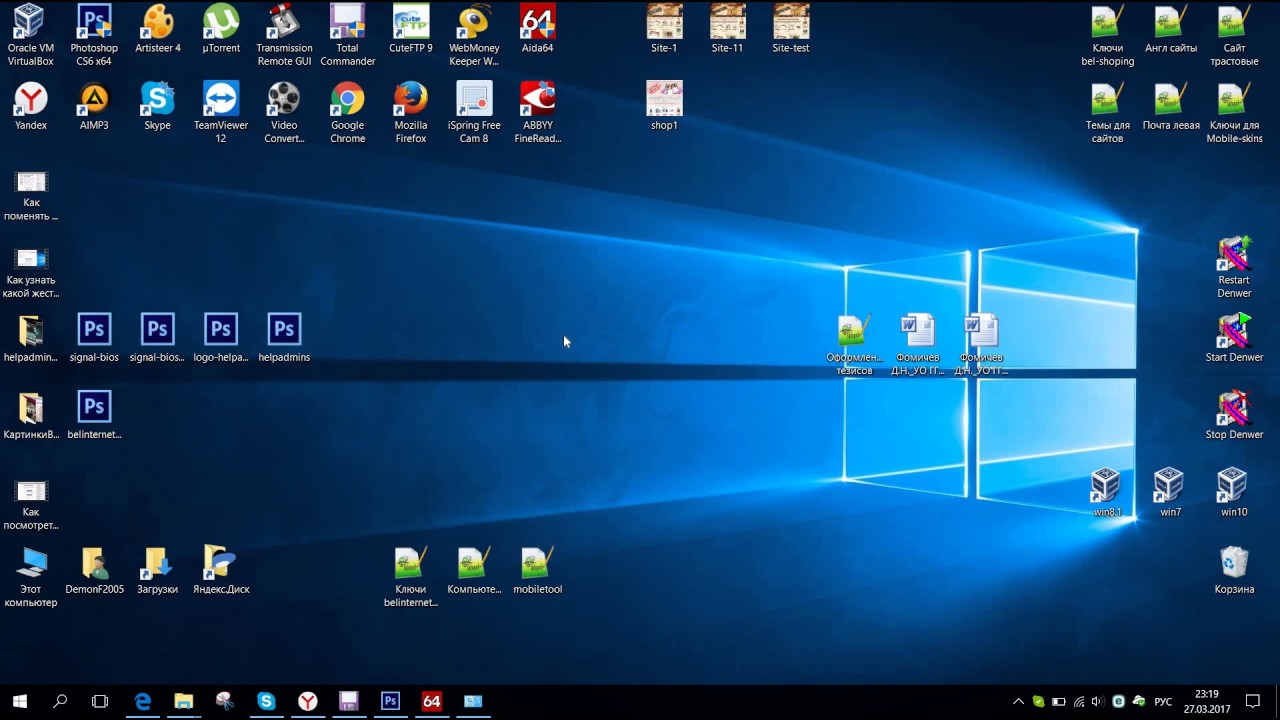Open the Action Center notifications icon
Viewport: 1280px width, 720px height.
1252,702
